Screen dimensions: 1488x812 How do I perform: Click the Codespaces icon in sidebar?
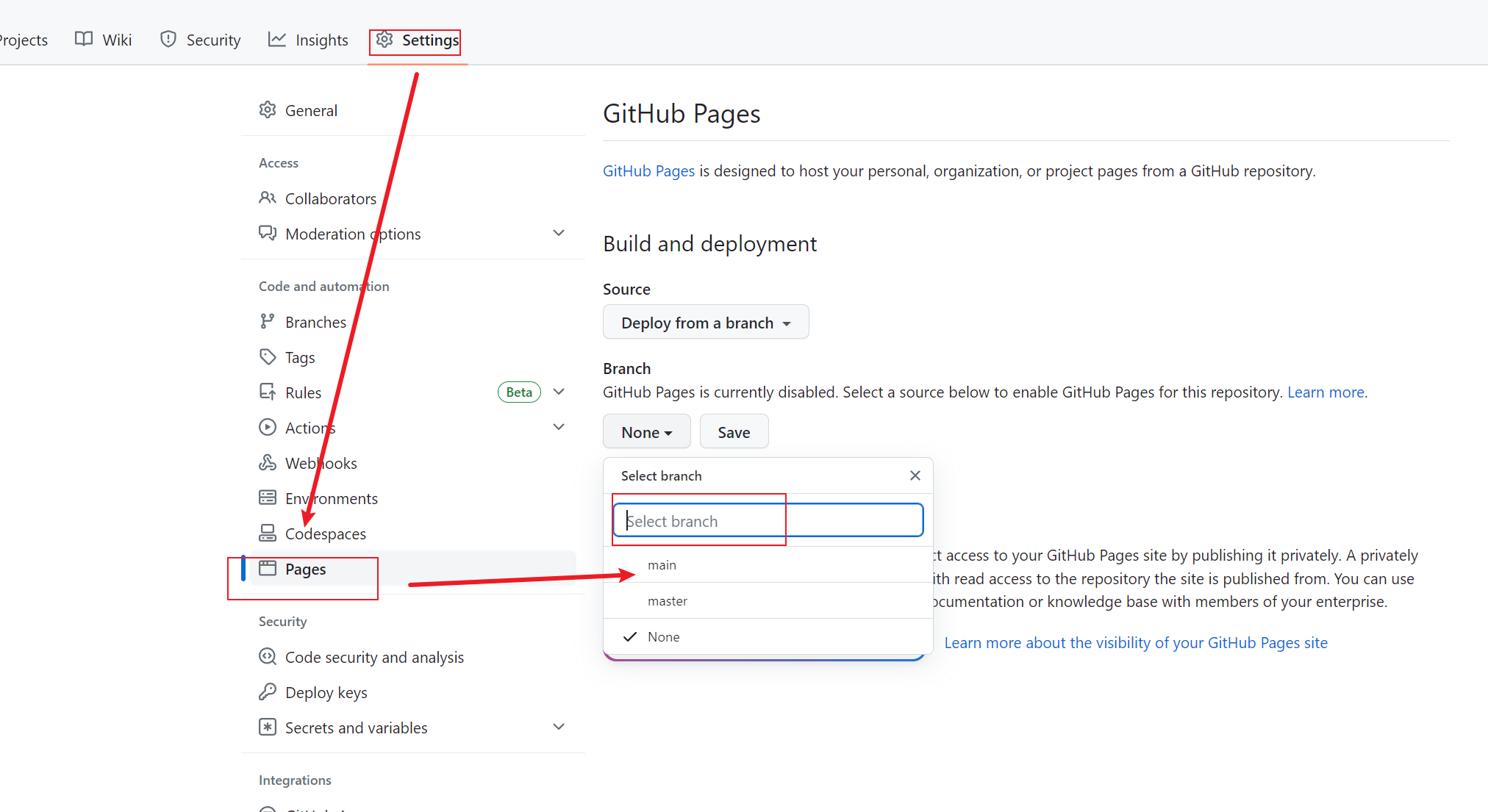[x=268, y=533]
